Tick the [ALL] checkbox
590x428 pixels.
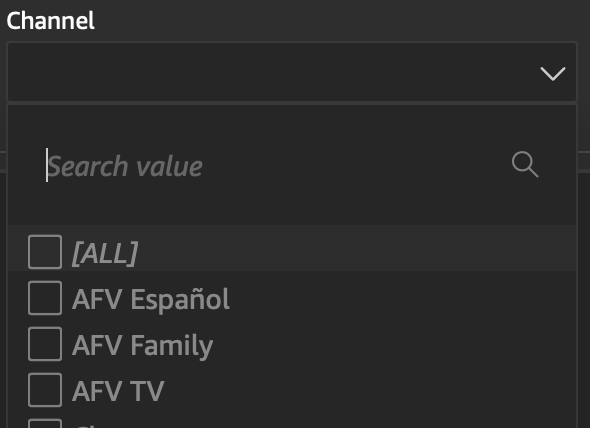[45, 252]
